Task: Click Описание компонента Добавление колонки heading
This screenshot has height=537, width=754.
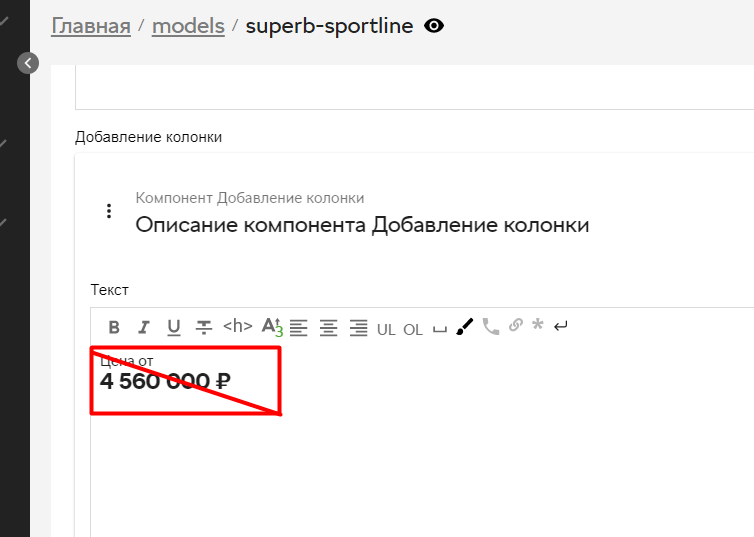Action: click(362, 225)
